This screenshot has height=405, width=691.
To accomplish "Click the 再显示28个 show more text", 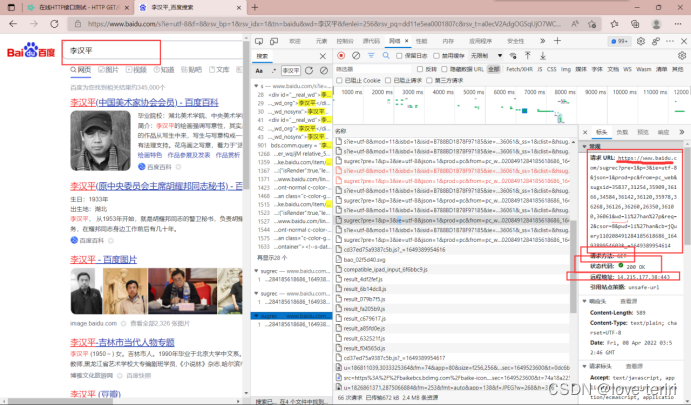I will pos(272,258).
